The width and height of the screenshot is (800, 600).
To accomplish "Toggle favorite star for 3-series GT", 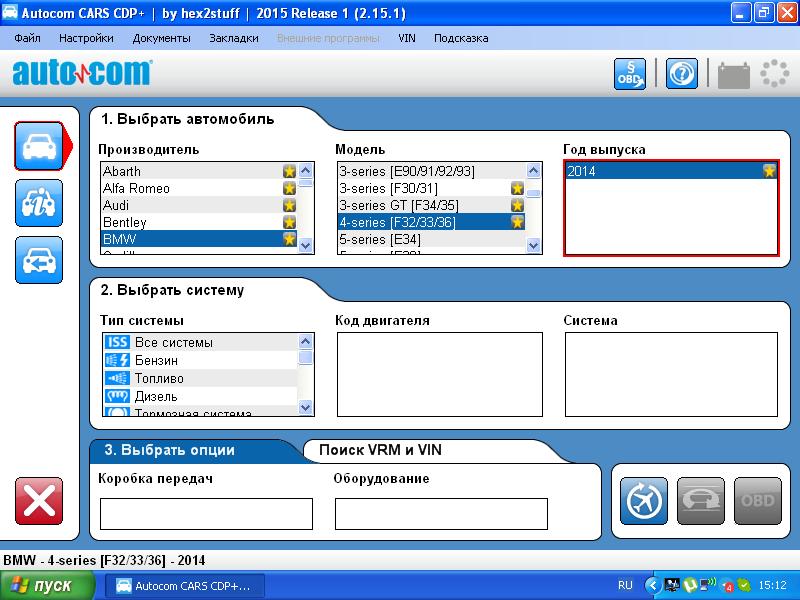I will point(518,205).
